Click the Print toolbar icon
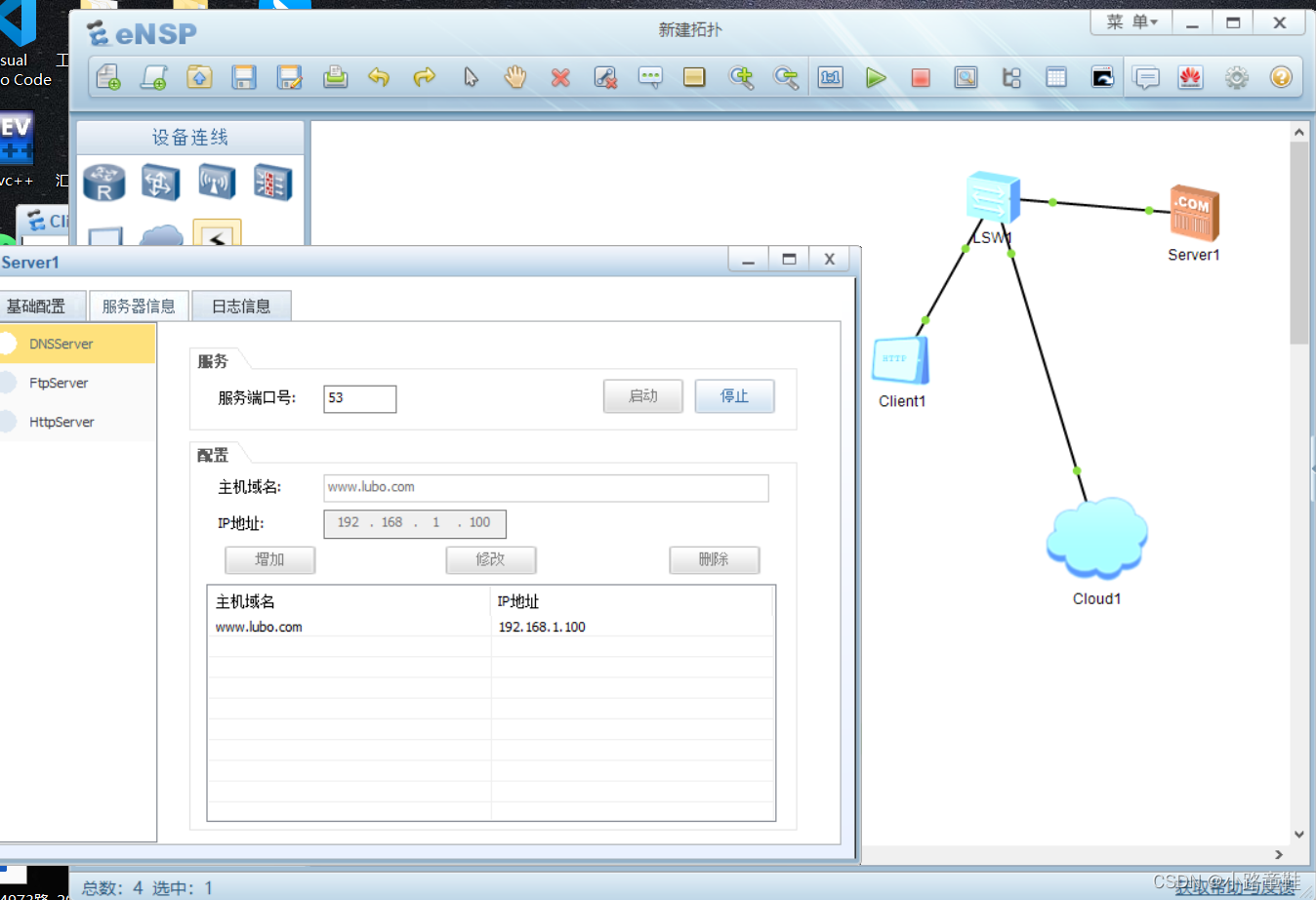The height and width of the screenshot is (900, 1316). [x=335, y=77]
